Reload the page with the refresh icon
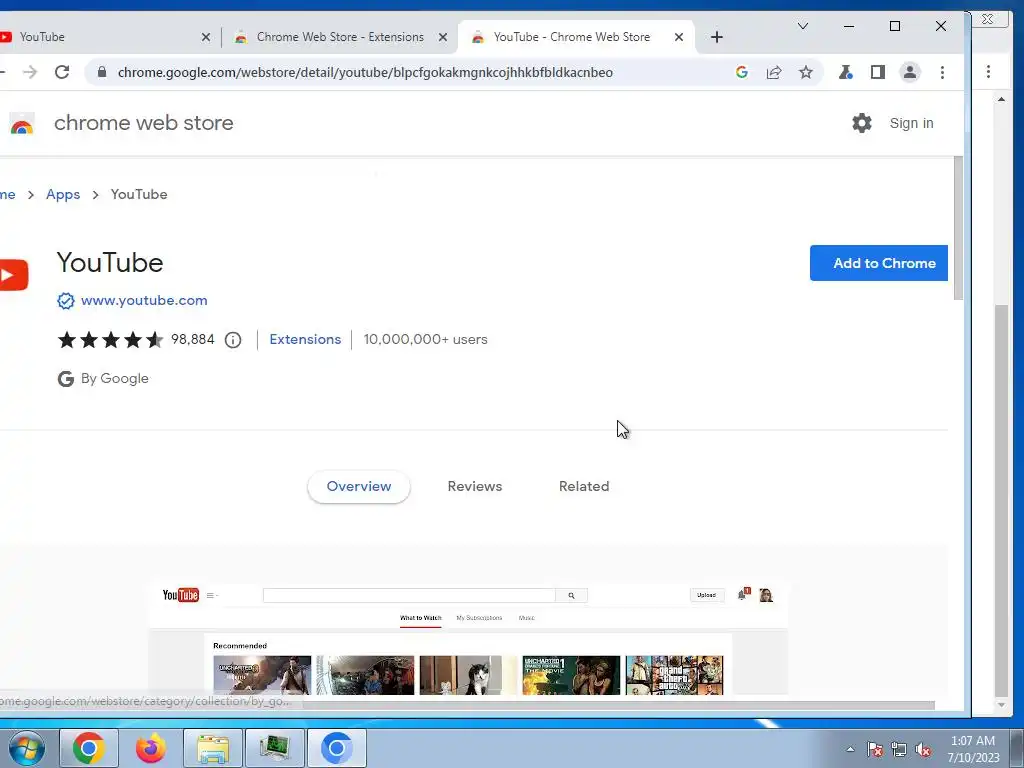The height and width of the screenshot is (768, 1024). (62, 72)
